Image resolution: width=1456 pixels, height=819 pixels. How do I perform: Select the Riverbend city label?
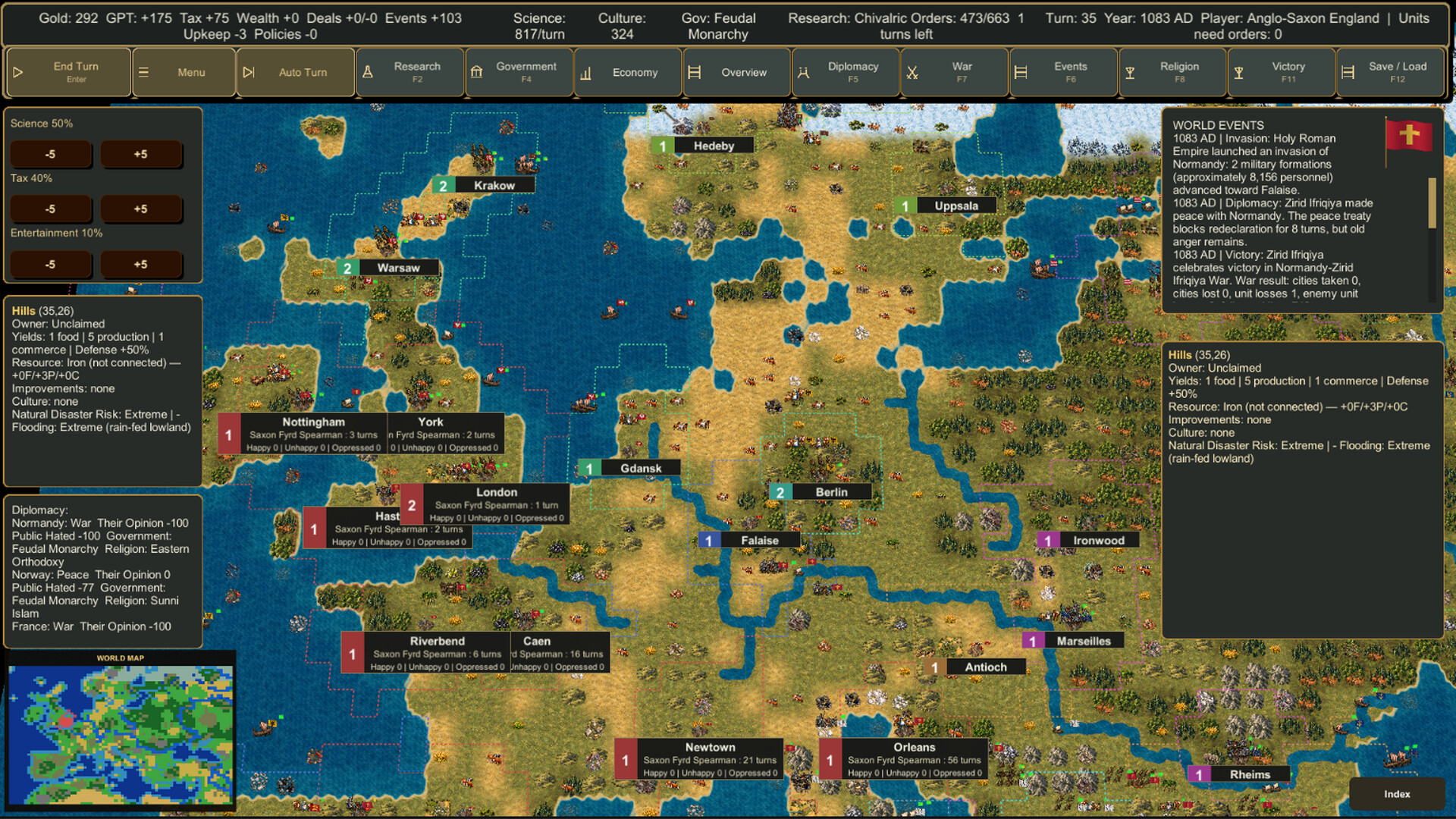425,653
